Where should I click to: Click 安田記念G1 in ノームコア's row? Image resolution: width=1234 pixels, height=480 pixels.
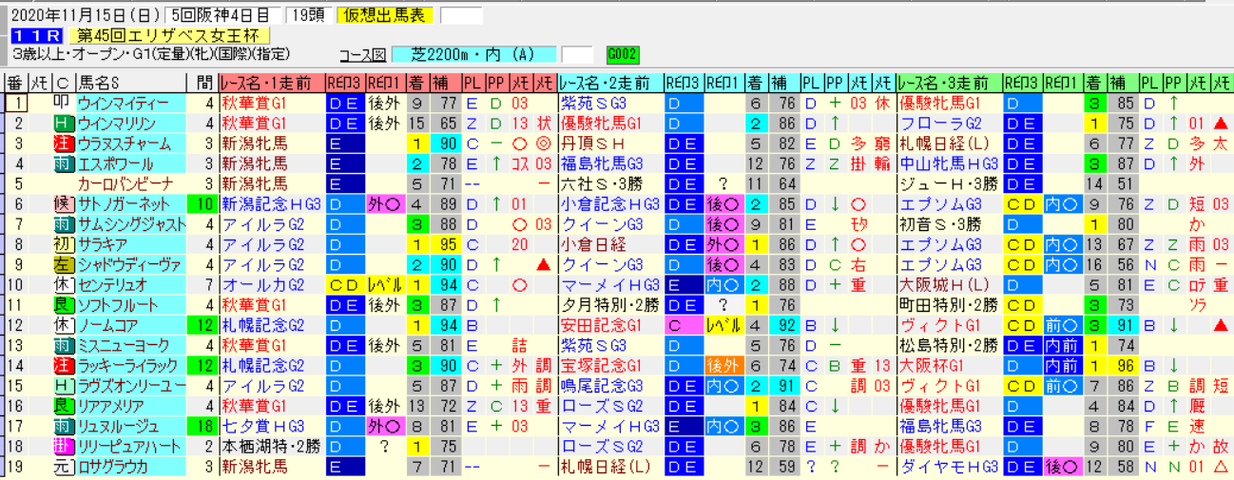[x=609, y=324]
